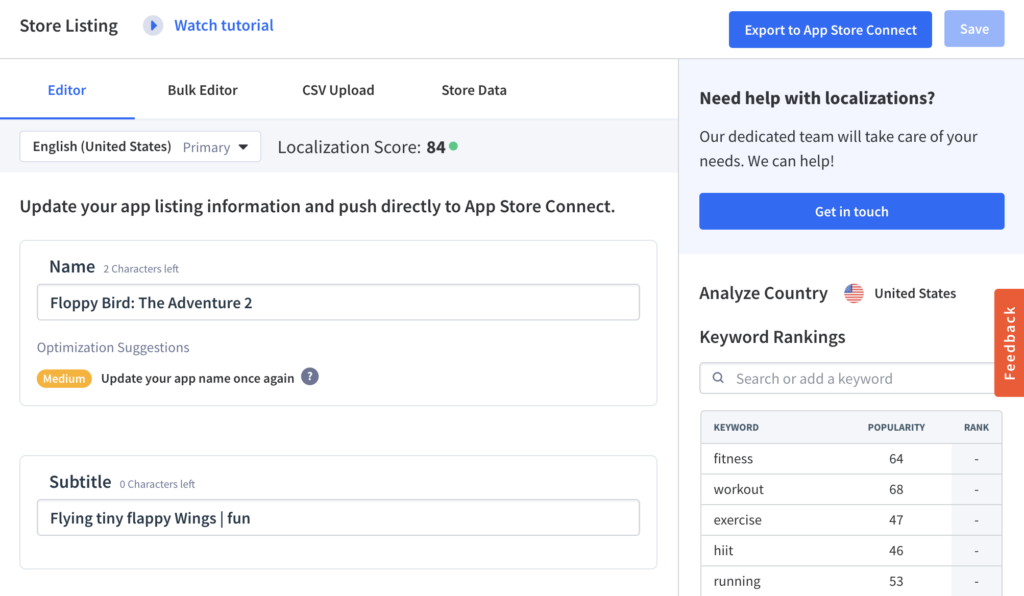Click '2 Characters left' label by Name
This screenshot has height=596, width=1024.
coord(140,269)
